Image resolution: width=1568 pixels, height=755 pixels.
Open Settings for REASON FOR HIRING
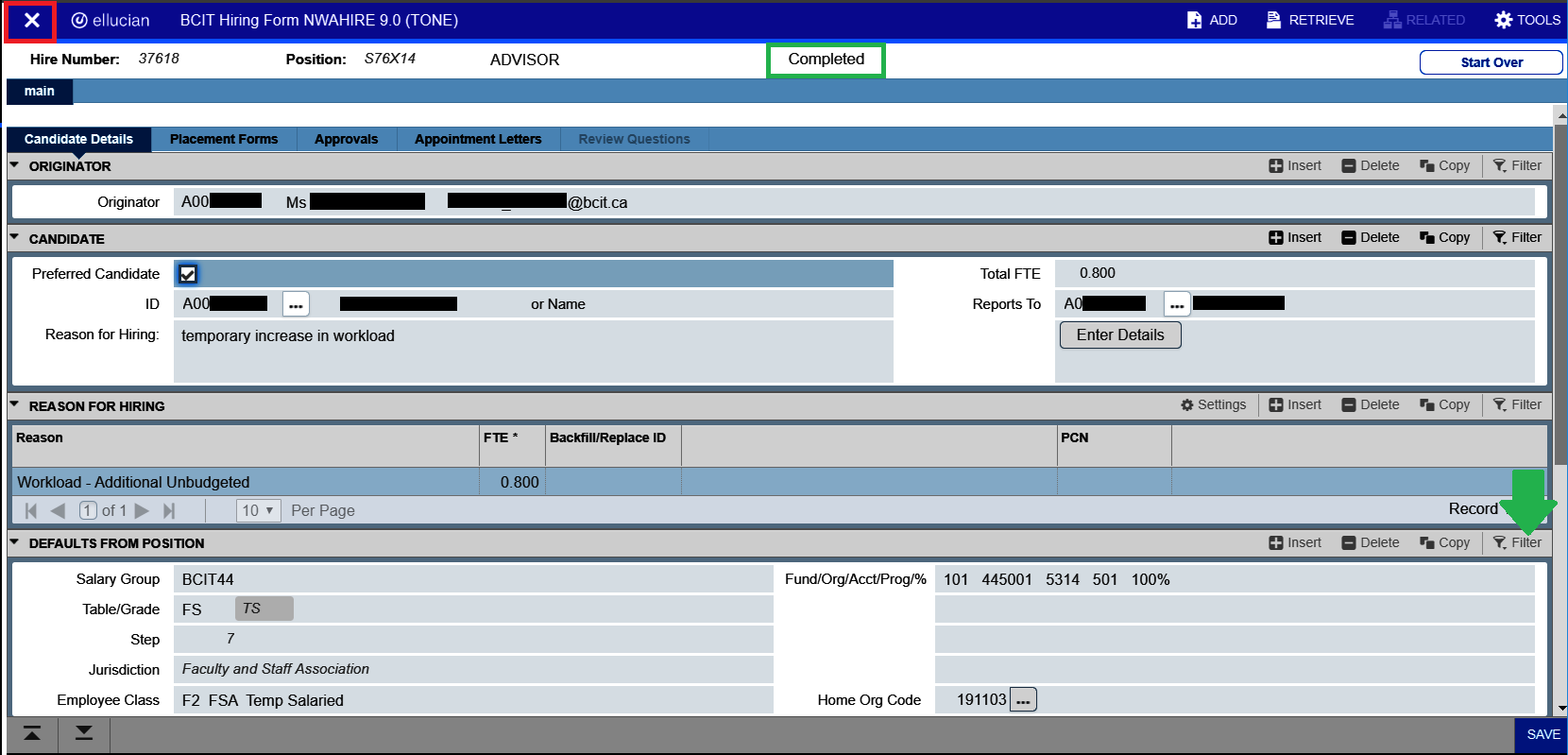pyautogui.click(x=1213, y=404)
